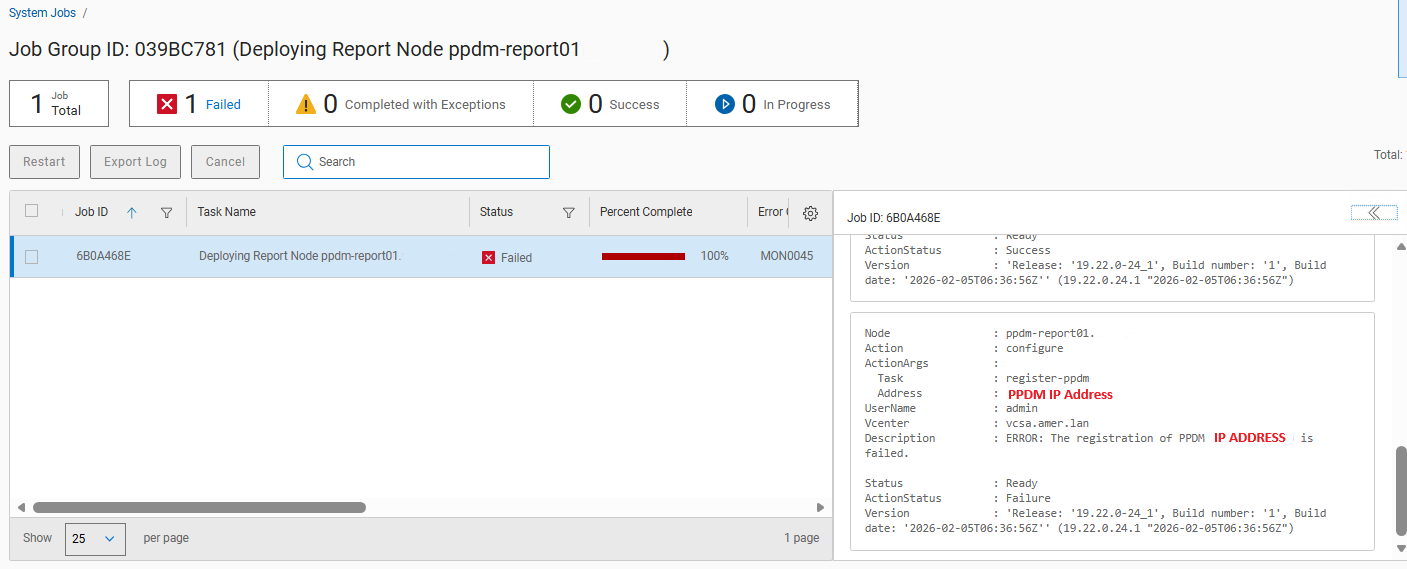Click the green Success checkmark icon
Image resolution: width=1407 pixels, height=569 pixels.
[x=571, y=104]
